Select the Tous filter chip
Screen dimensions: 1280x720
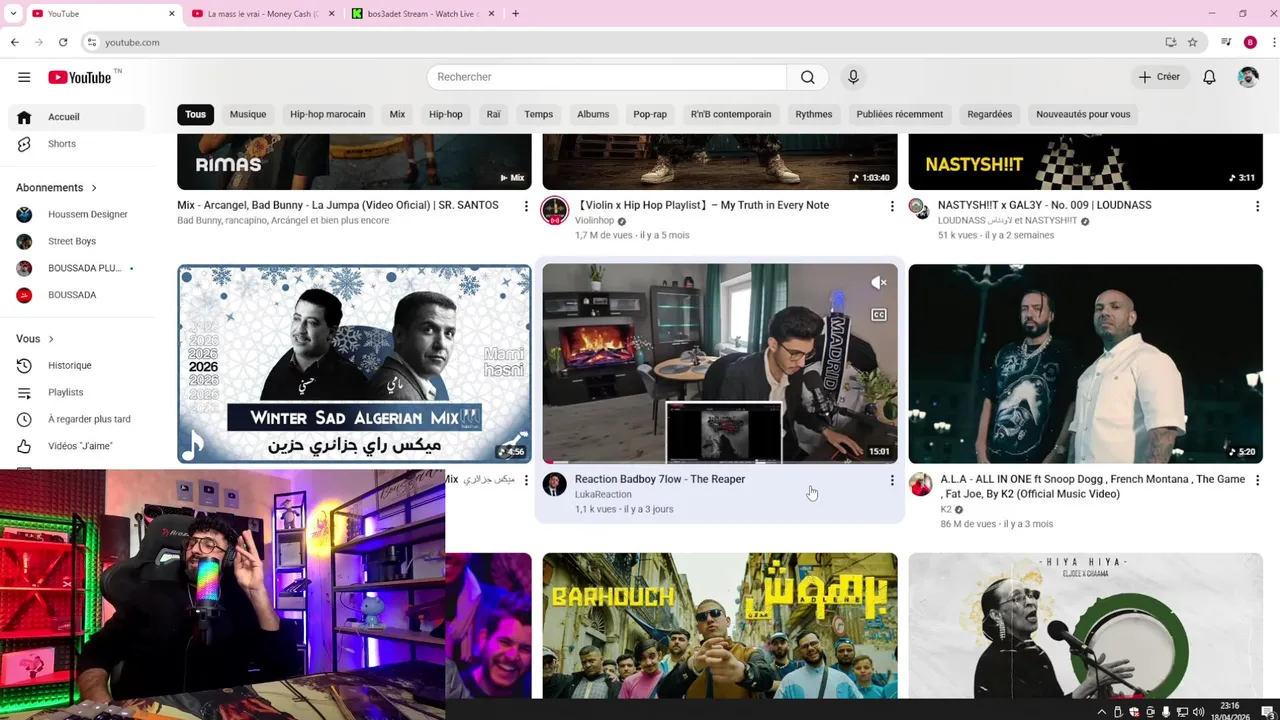pos(195,114)
